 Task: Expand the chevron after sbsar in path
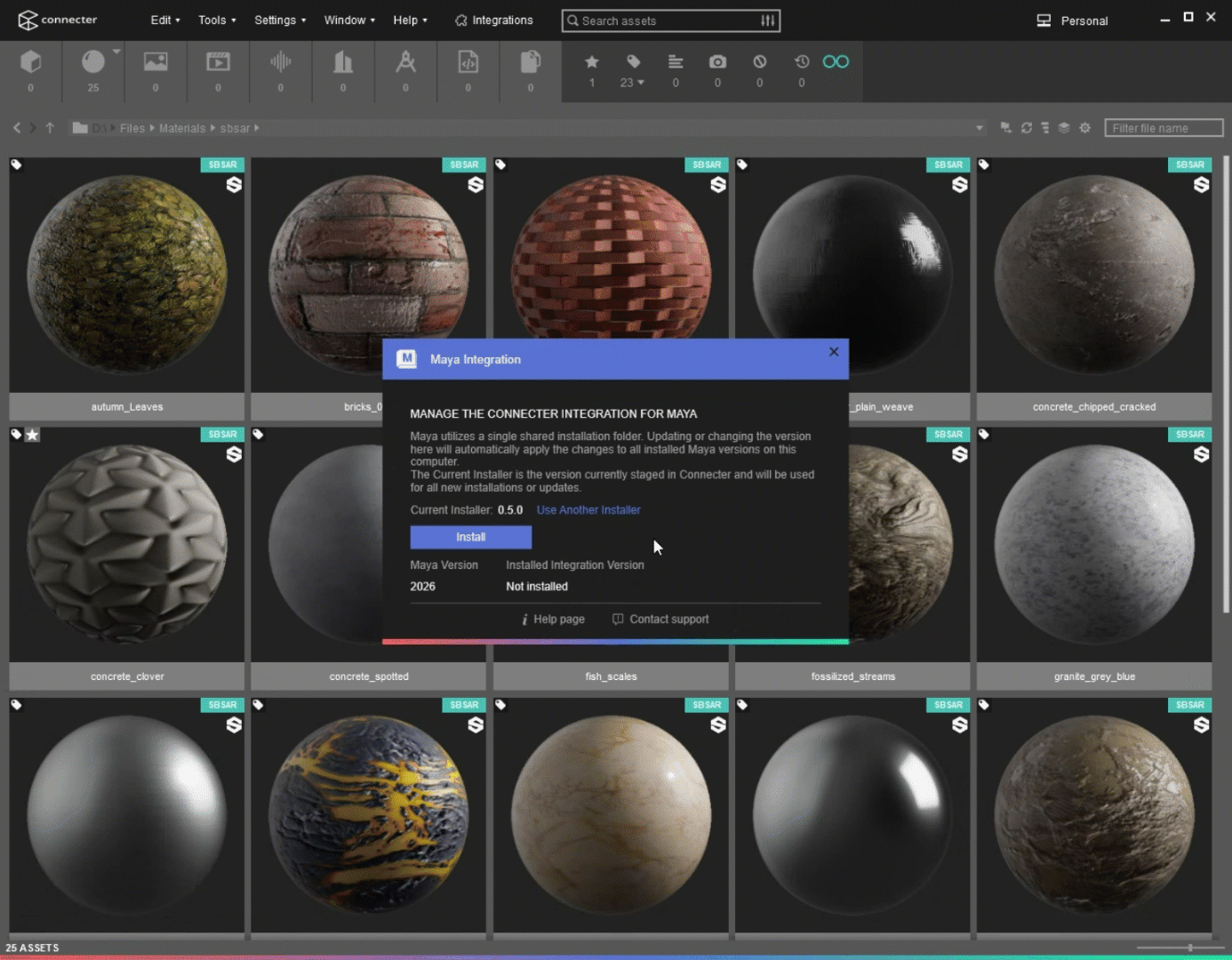(x=257, y=128)
